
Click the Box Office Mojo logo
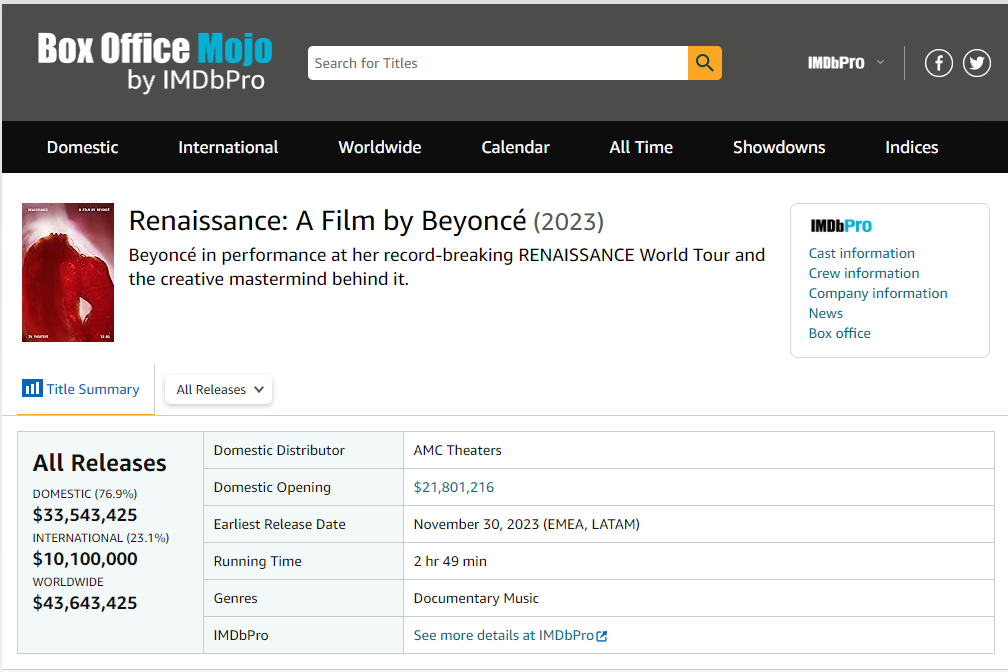(155, 62)
